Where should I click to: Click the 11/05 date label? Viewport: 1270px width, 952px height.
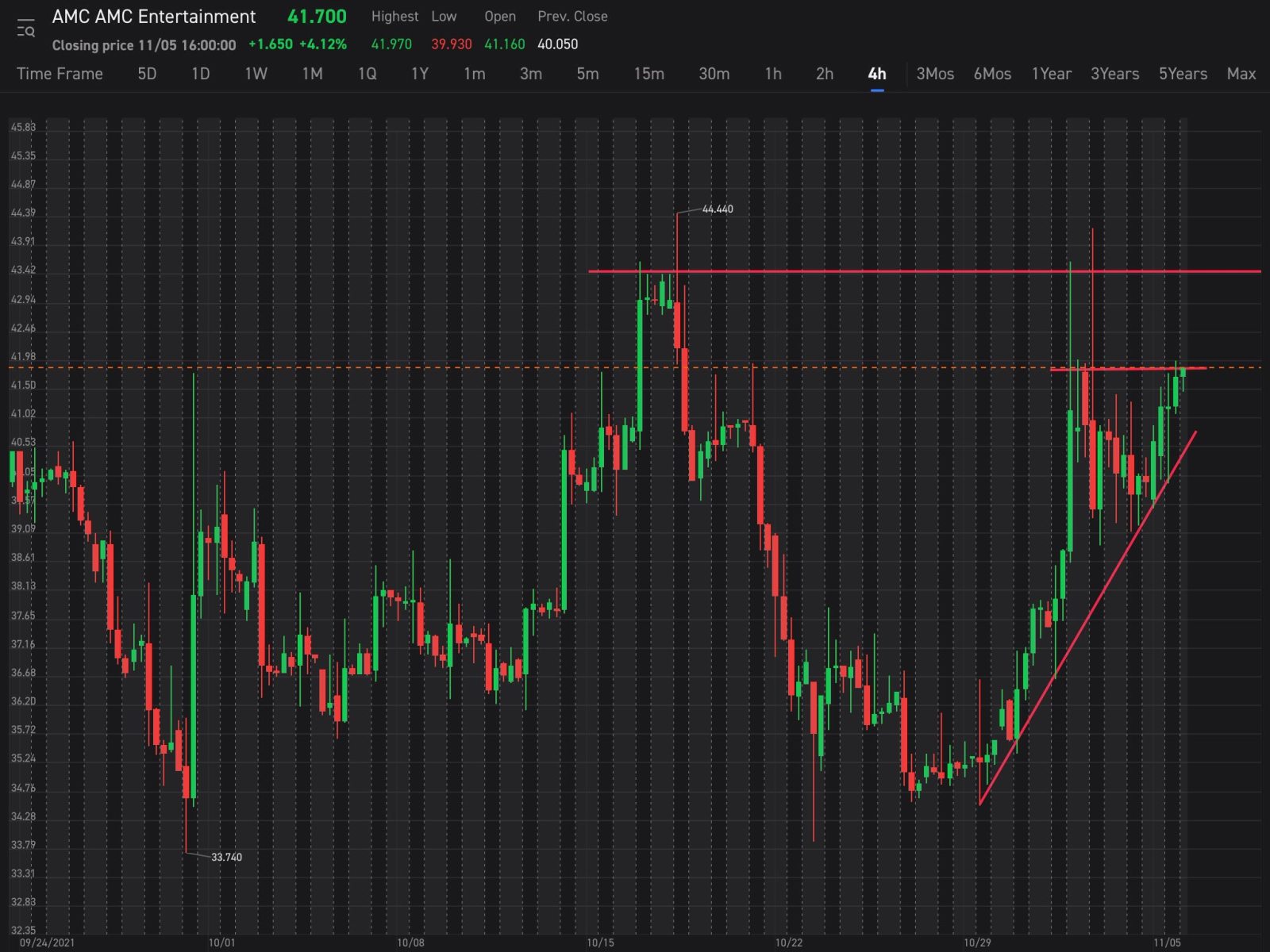1167,942
